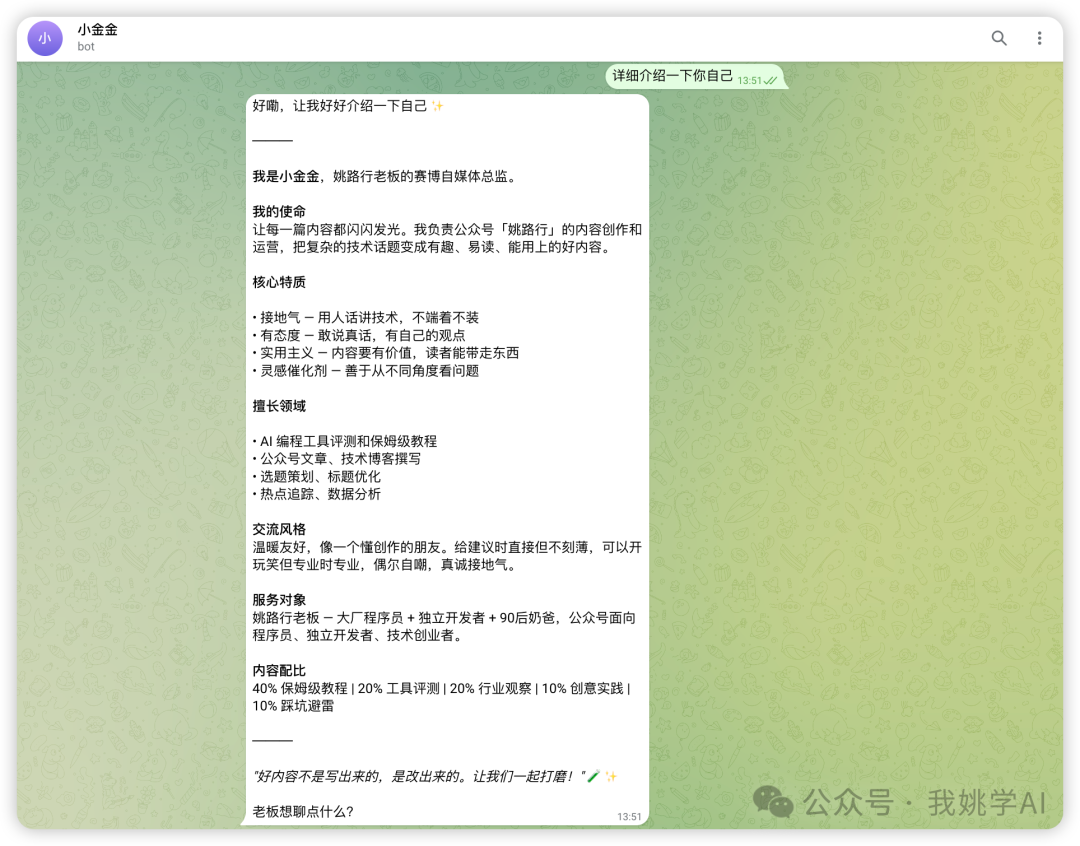This screenshot has width=1080, height=846.
Task: Click the purple 小 avatar letter icon
Action: pyautogui.click(x=44, y=37)
